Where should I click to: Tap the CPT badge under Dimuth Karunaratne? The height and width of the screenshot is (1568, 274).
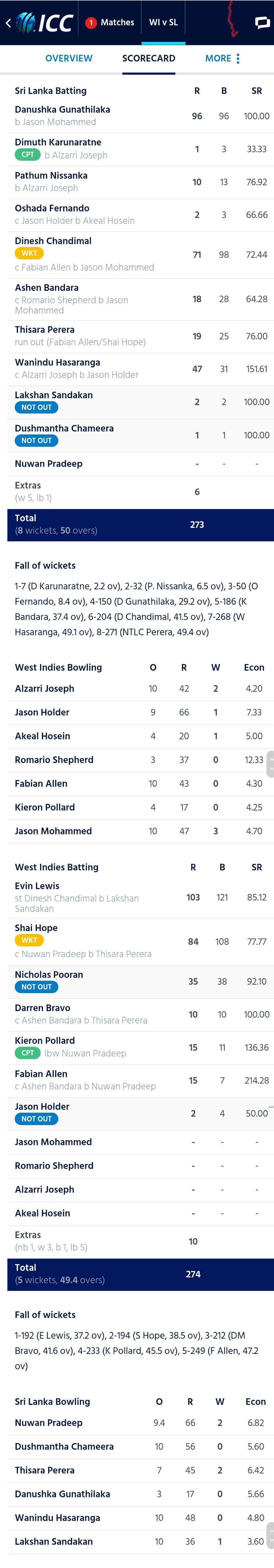[28, 155]
